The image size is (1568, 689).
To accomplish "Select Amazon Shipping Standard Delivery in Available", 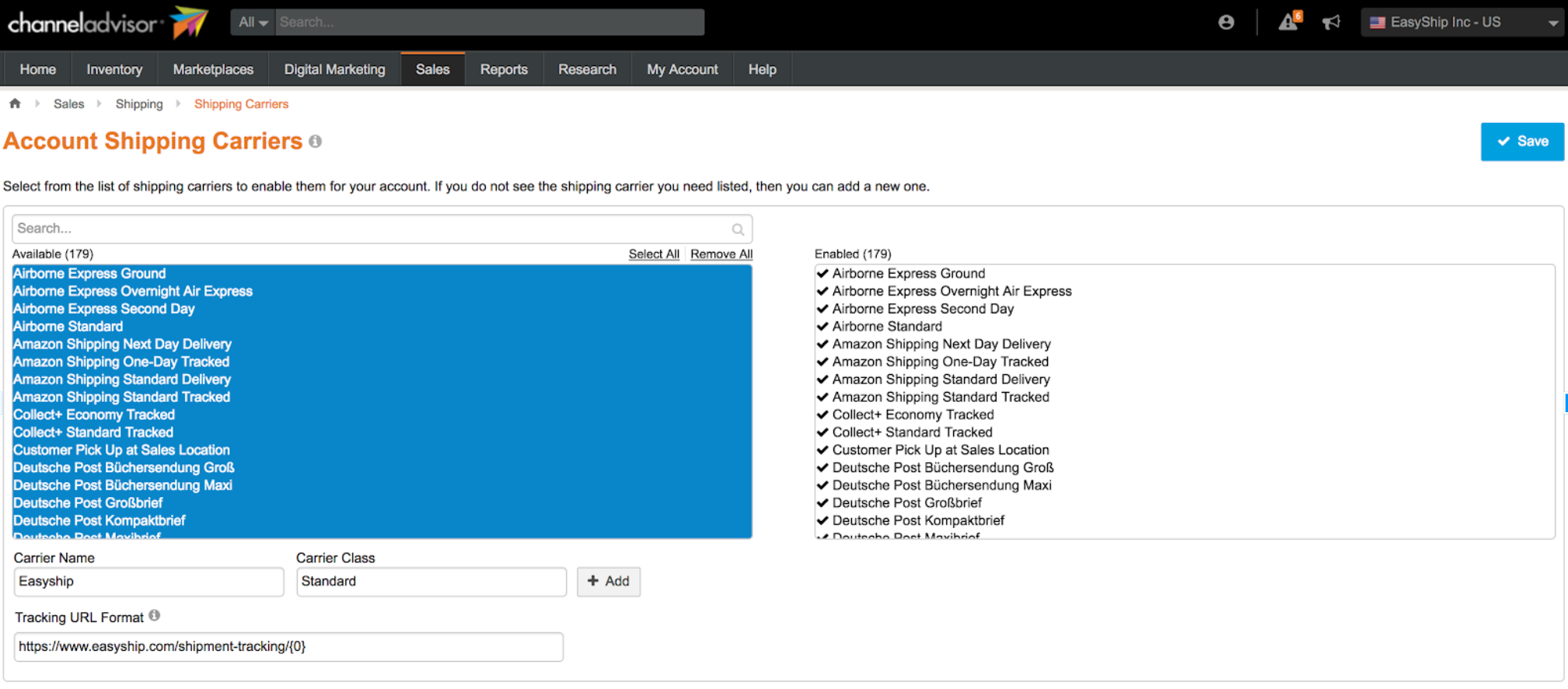I will 382,379.
